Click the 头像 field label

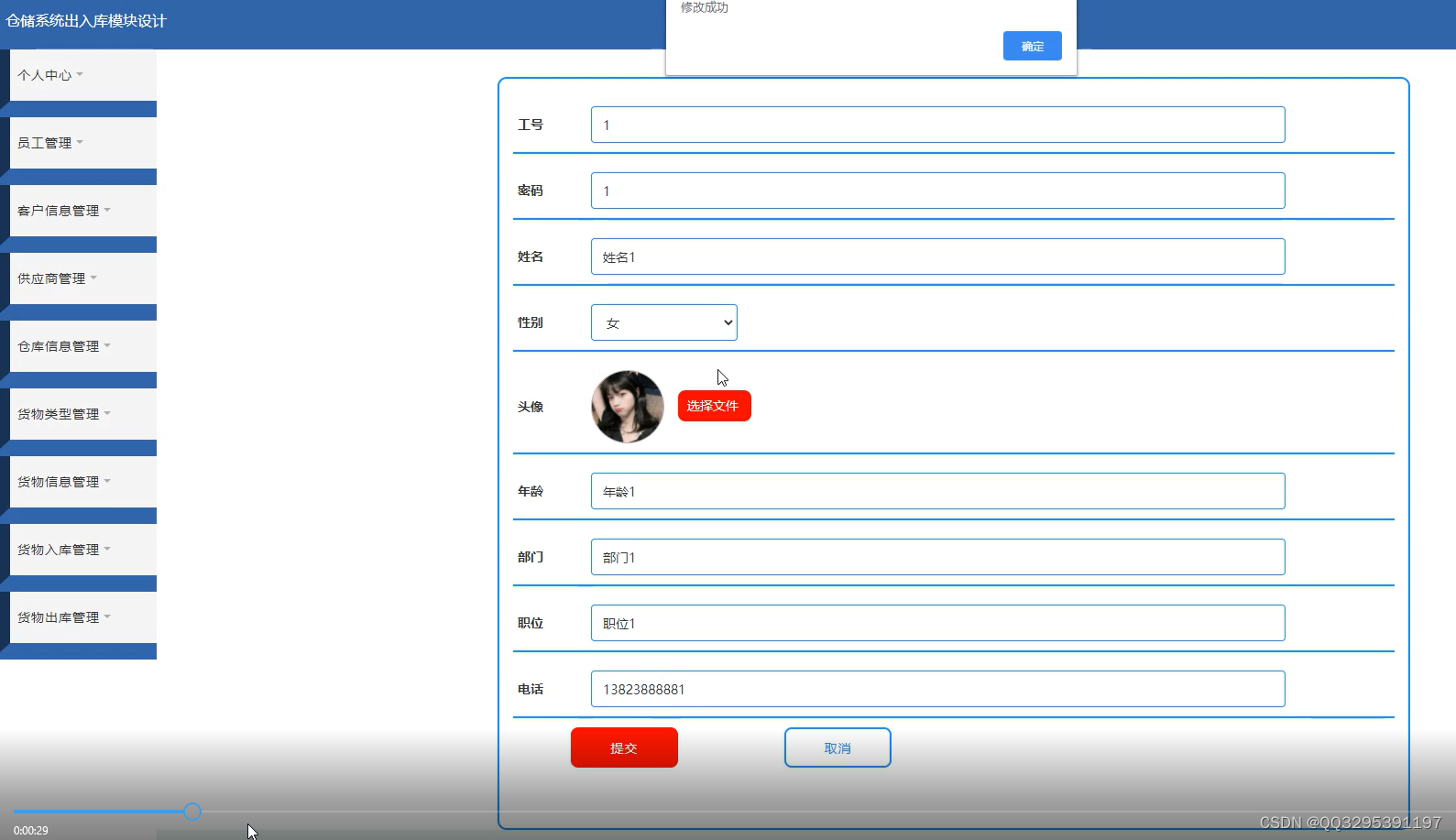coord(531,407)
